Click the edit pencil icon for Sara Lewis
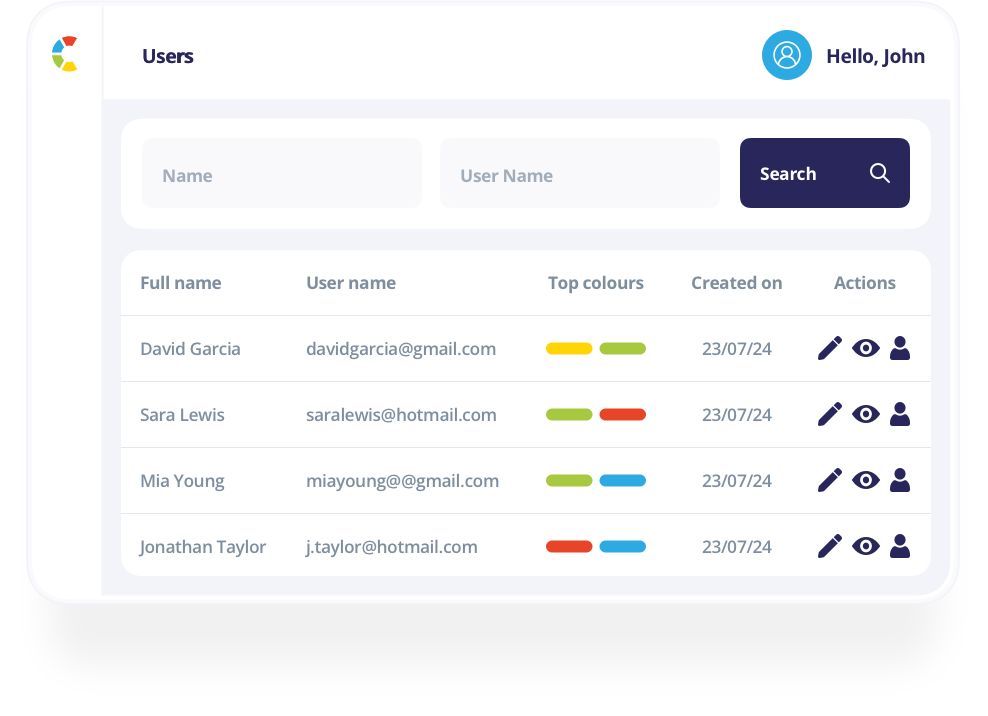The height and width of the screenshot is (716, 988). tap(828, 414)
